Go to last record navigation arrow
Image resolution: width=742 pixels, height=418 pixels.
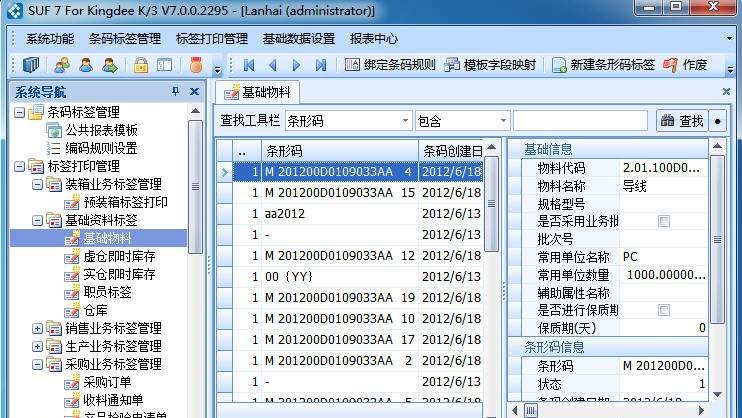(321, 65)
